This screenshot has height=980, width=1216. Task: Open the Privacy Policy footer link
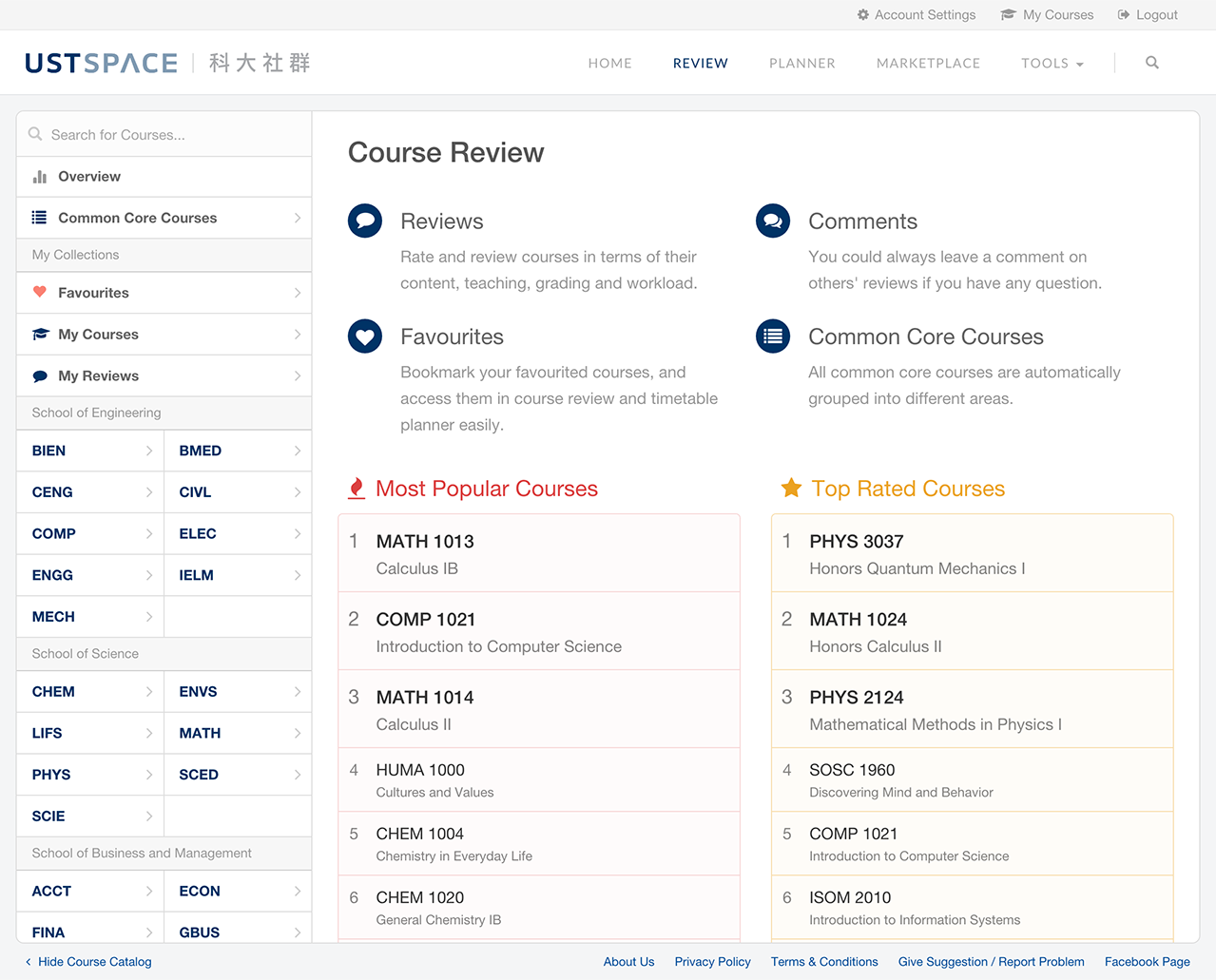click(x=713, y=962)
